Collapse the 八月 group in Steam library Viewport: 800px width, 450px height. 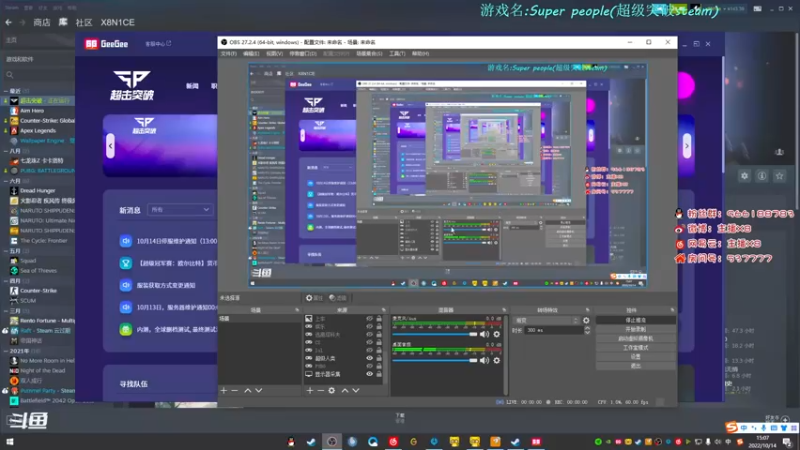coord(6,151)
